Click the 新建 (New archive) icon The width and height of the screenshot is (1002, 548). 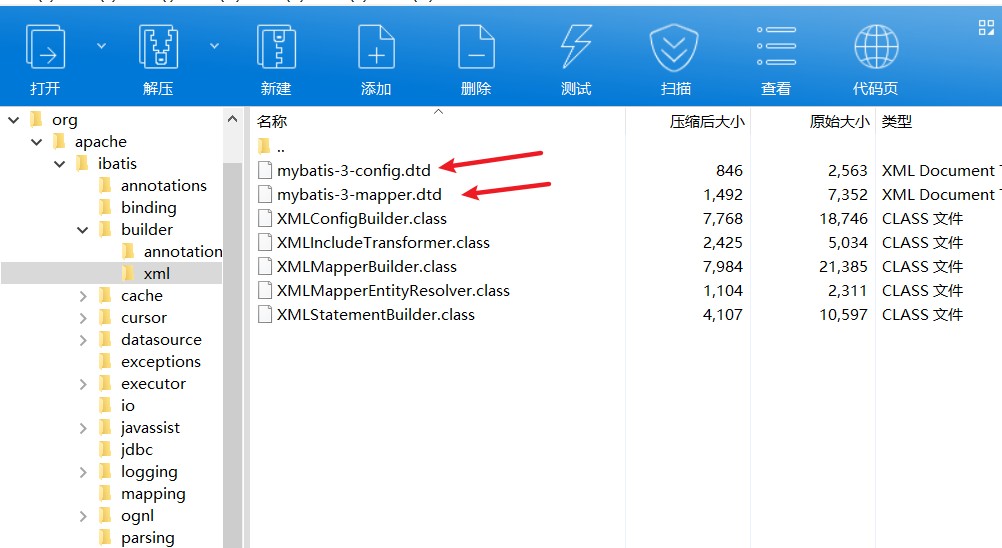pyautogui.click(x=276, y=48)
